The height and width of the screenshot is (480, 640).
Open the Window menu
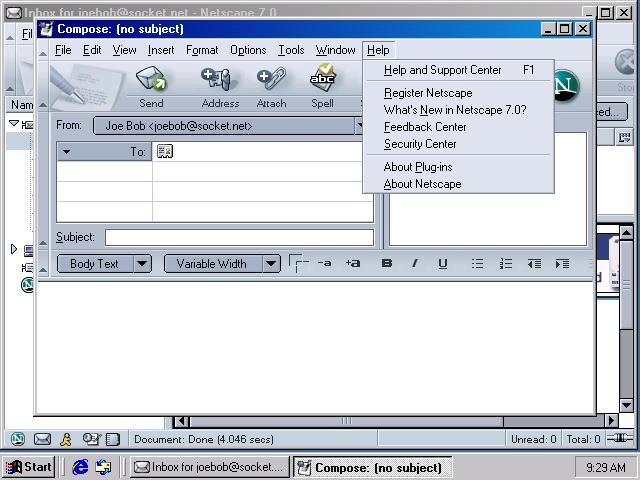tap(335, 50)
